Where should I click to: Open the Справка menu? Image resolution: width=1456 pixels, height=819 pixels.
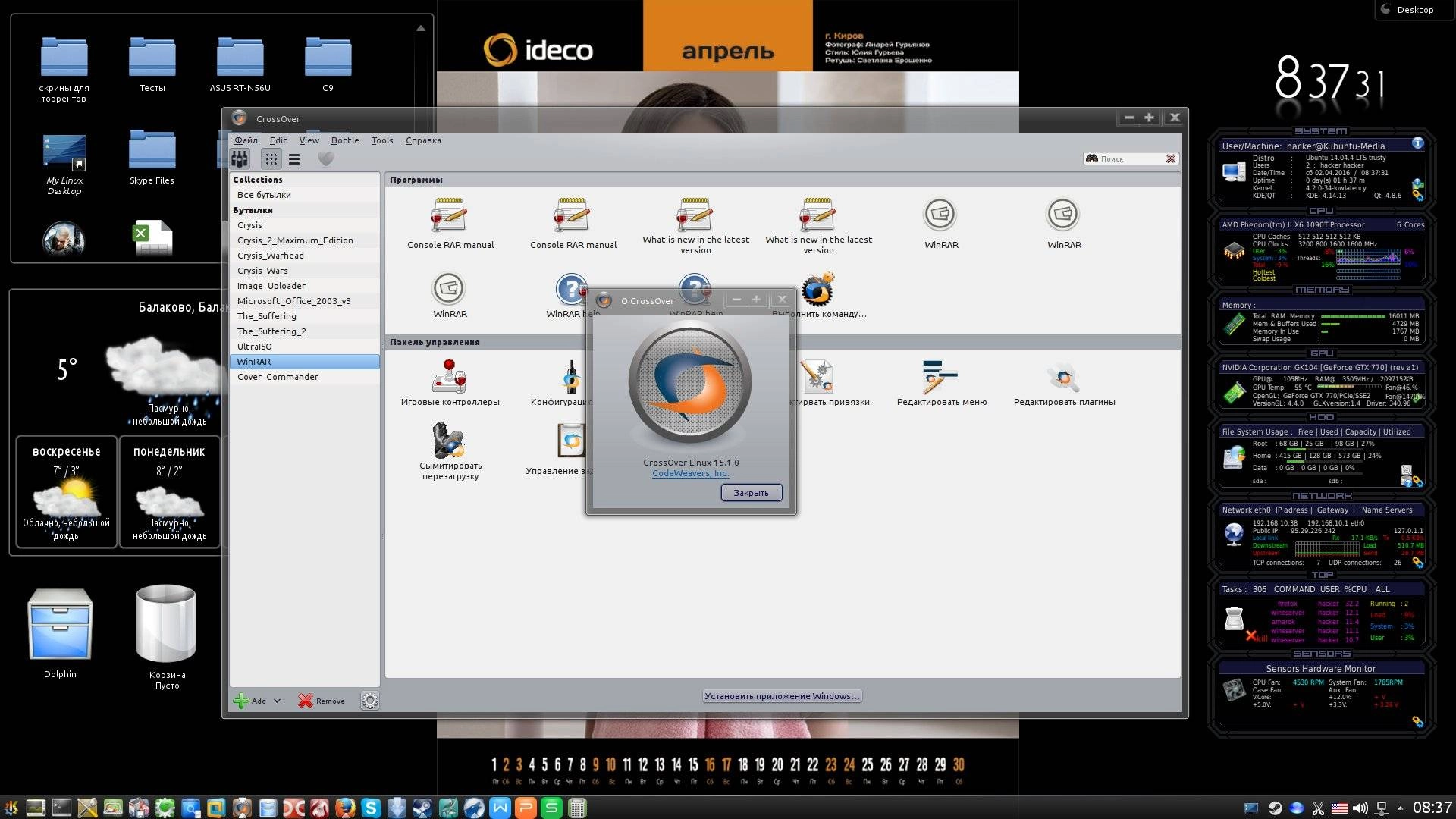(423, 140)
